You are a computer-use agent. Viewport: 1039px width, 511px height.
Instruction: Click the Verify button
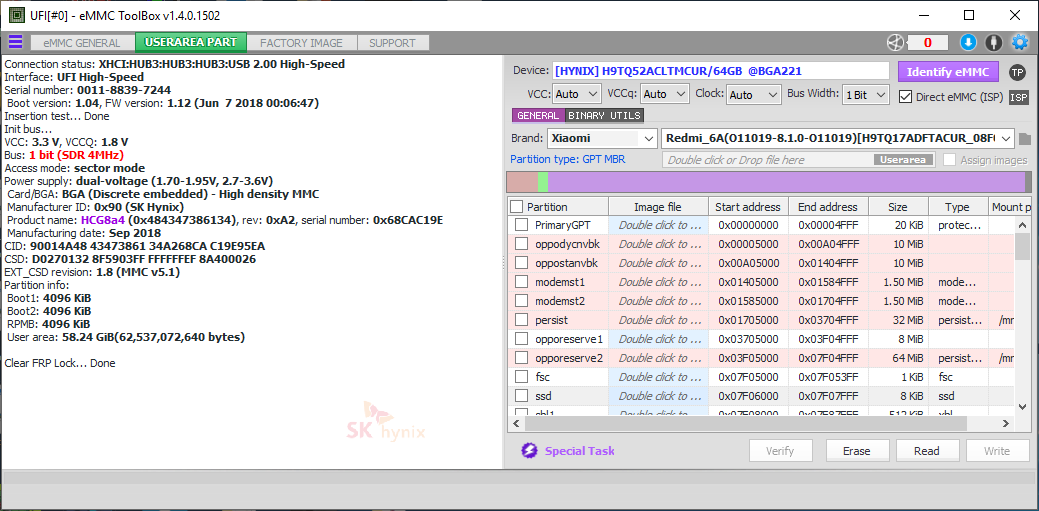[x=780, y=451]
